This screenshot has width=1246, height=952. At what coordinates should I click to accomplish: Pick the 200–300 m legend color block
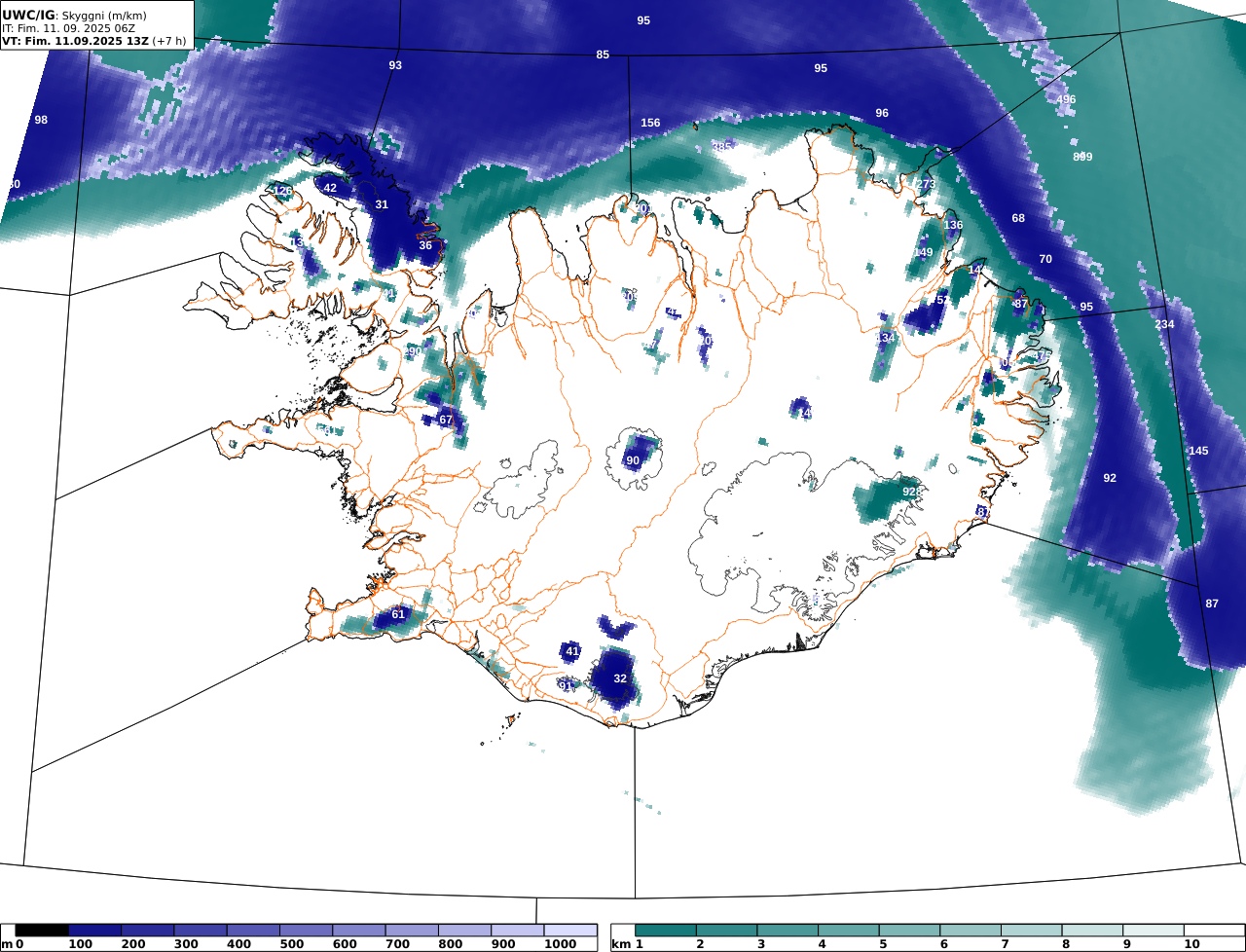coord(148,931)
